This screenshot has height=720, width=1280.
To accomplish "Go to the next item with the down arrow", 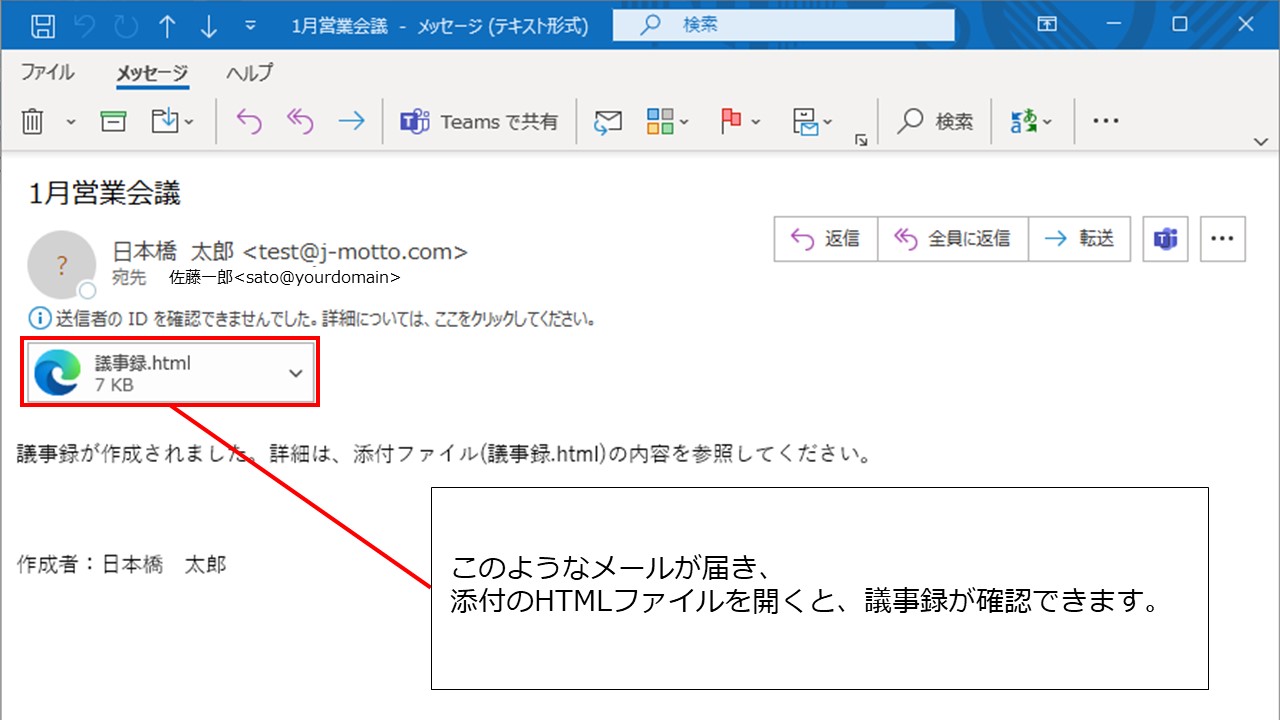I will tap(208, 26).
